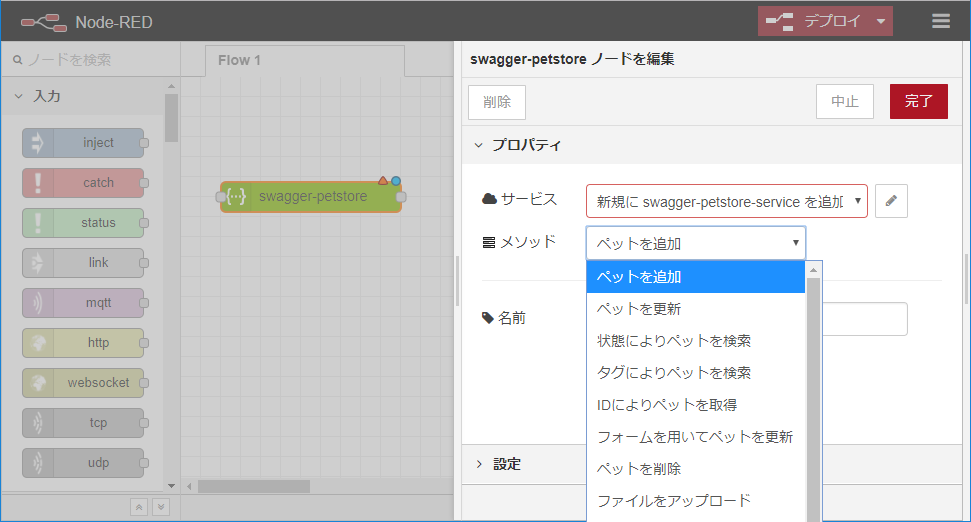Click the swagger-petstore node input port
Image resolution: width=971 pixels, height=522 pixels.
click(220, 197)
